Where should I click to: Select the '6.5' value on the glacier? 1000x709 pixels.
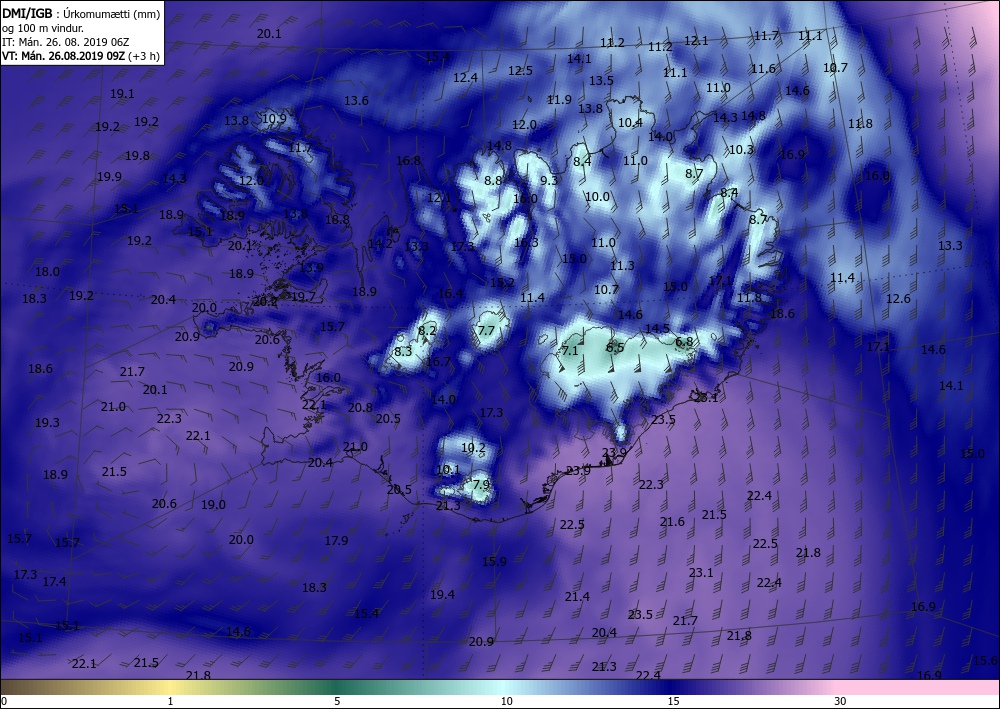click(615, 348)
